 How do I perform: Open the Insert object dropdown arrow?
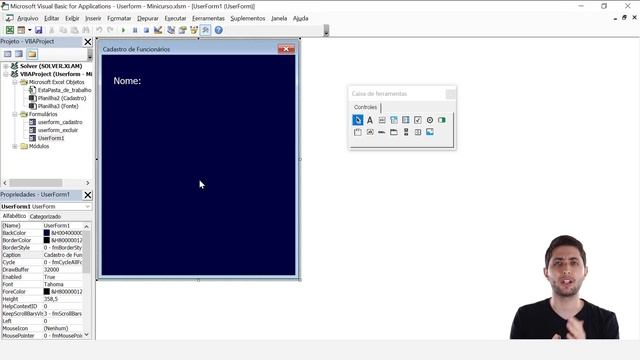click(x=29, y=30)
